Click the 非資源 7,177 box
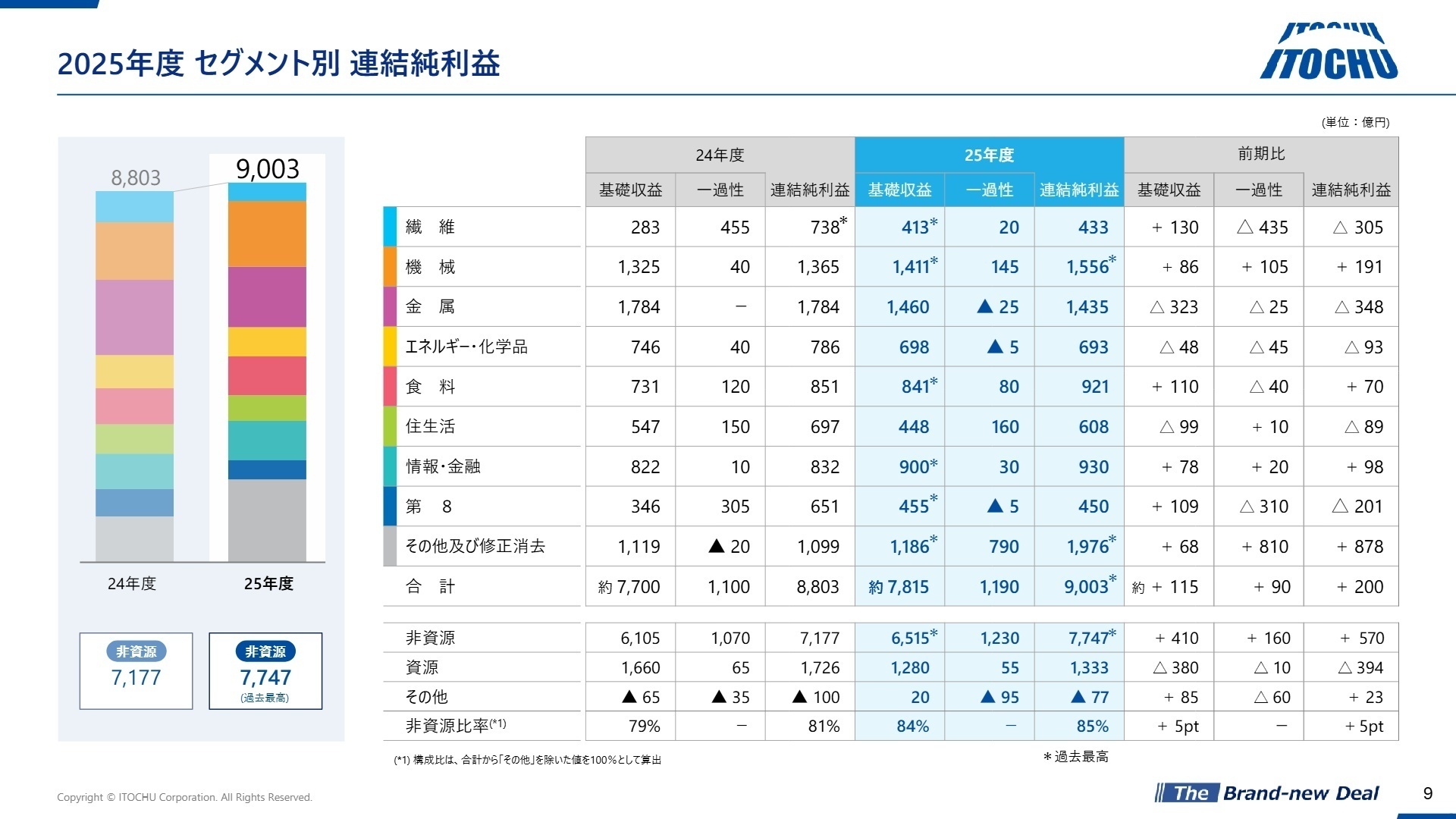The height and width of the screenshot is (819, 1456). pyautogui.click(x=136, y=671)
